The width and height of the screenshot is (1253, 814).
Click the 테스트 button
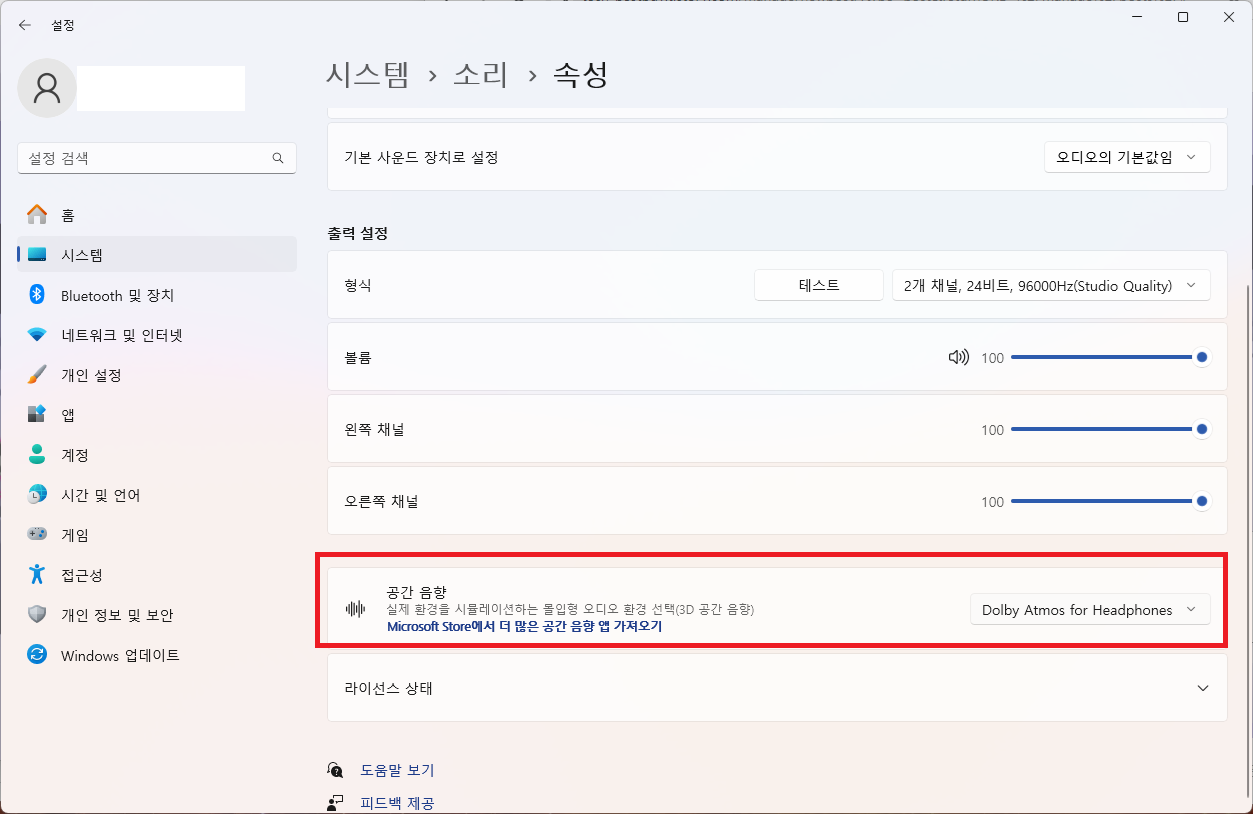tap(818, 285)
